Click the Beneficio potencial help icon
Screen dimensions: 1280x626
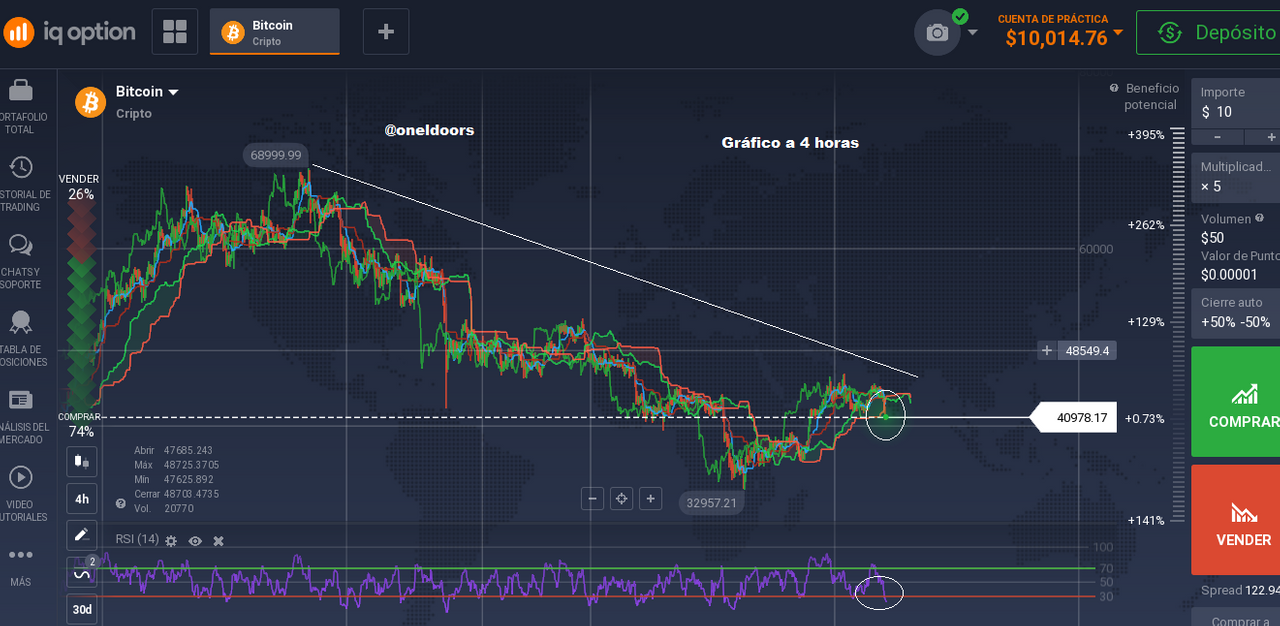click(x=1113, y=88)
